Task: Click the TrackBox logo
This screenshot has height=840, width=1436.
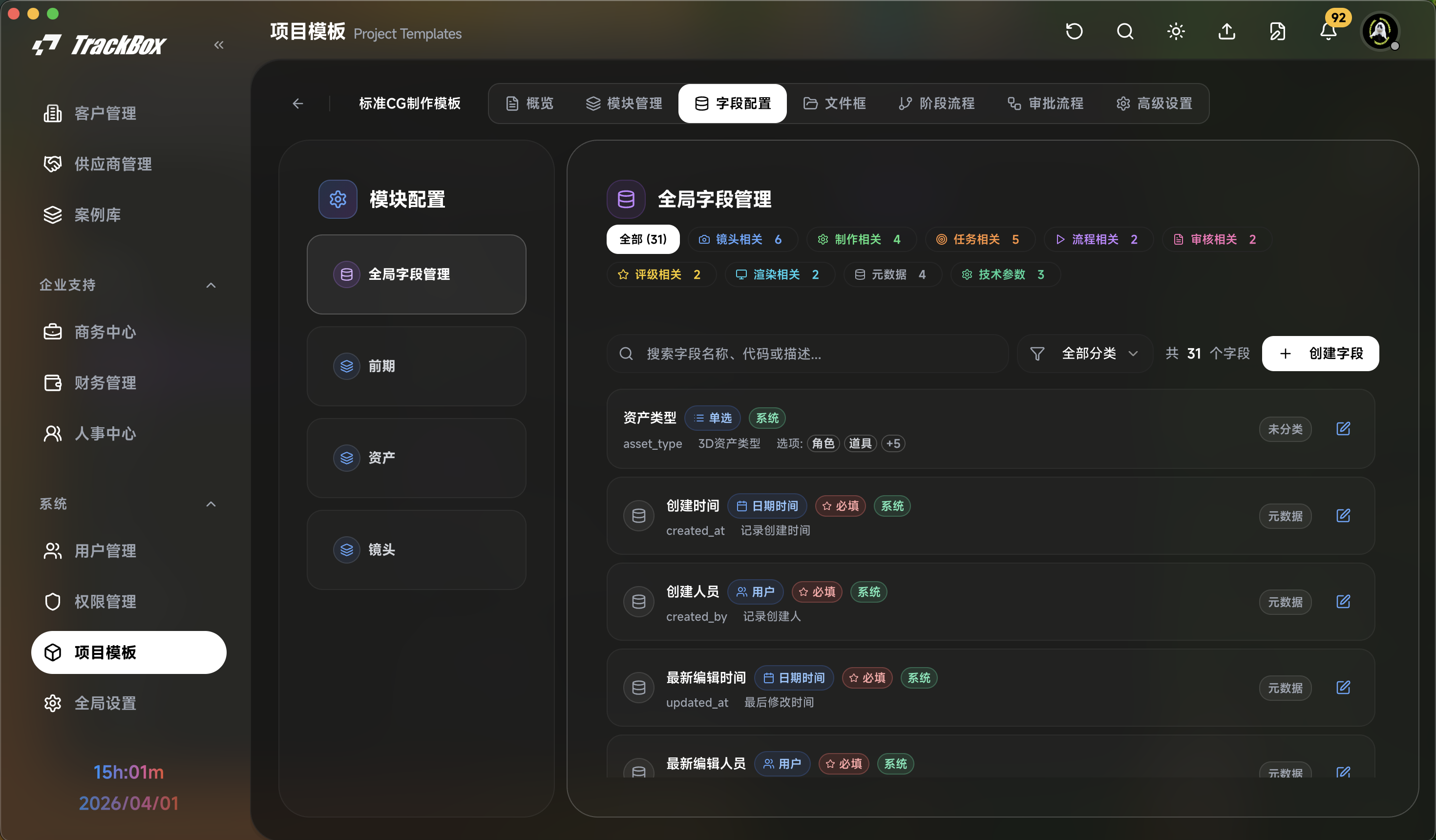Action: pyautogui.click(x=99, y=44)
